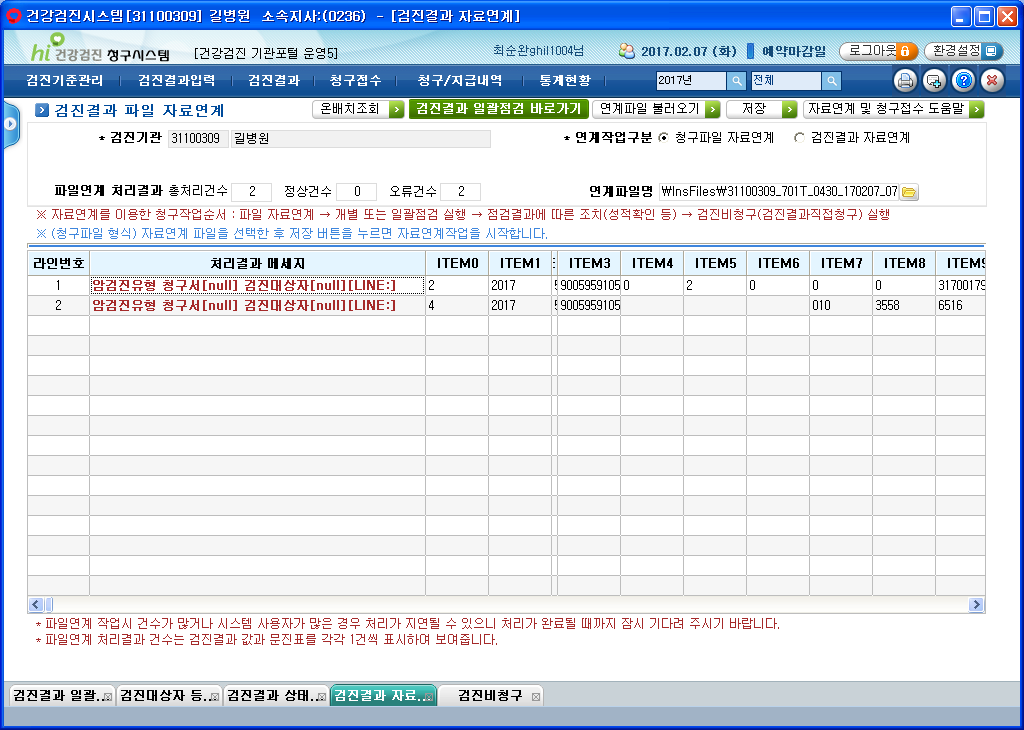Switch to the 검진대상자 등.. bottom tab

(x=165, y=696)
